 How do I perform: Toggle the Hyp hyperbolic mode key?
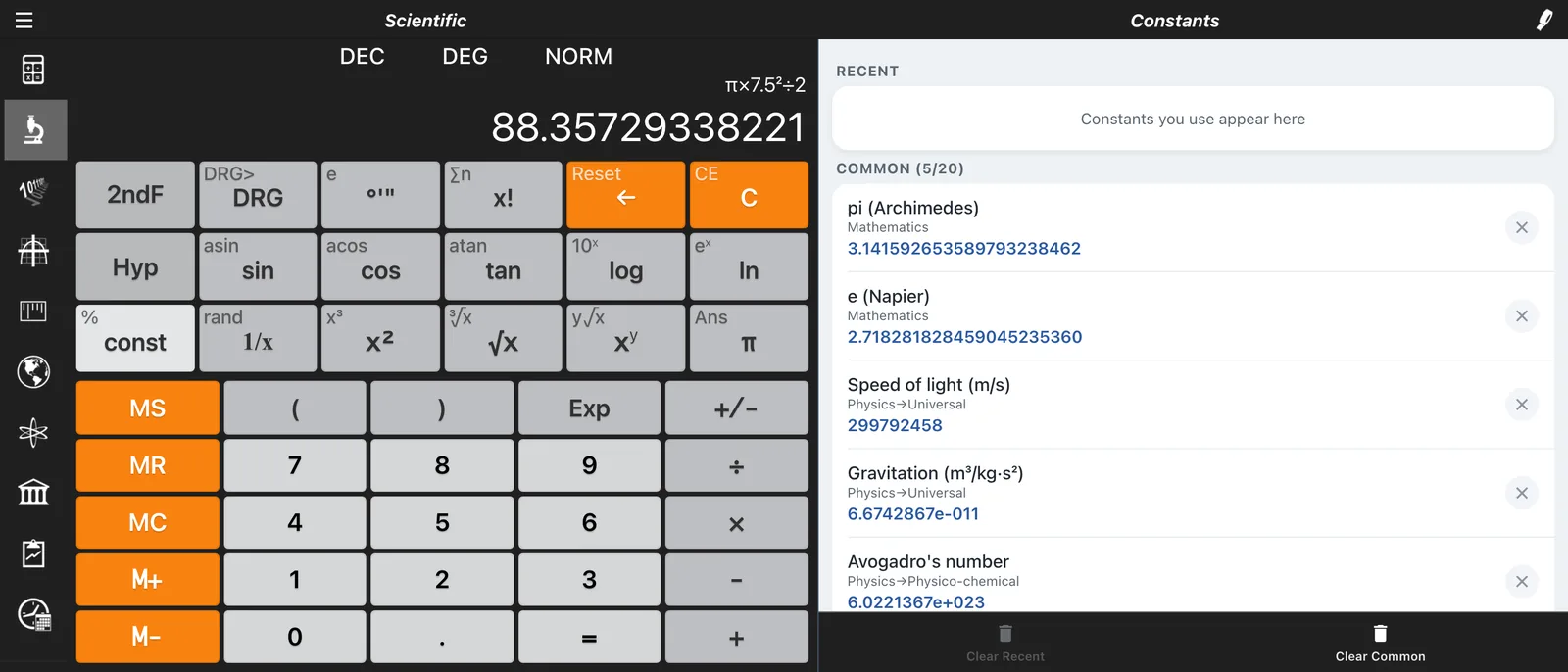tap(135, 266)
